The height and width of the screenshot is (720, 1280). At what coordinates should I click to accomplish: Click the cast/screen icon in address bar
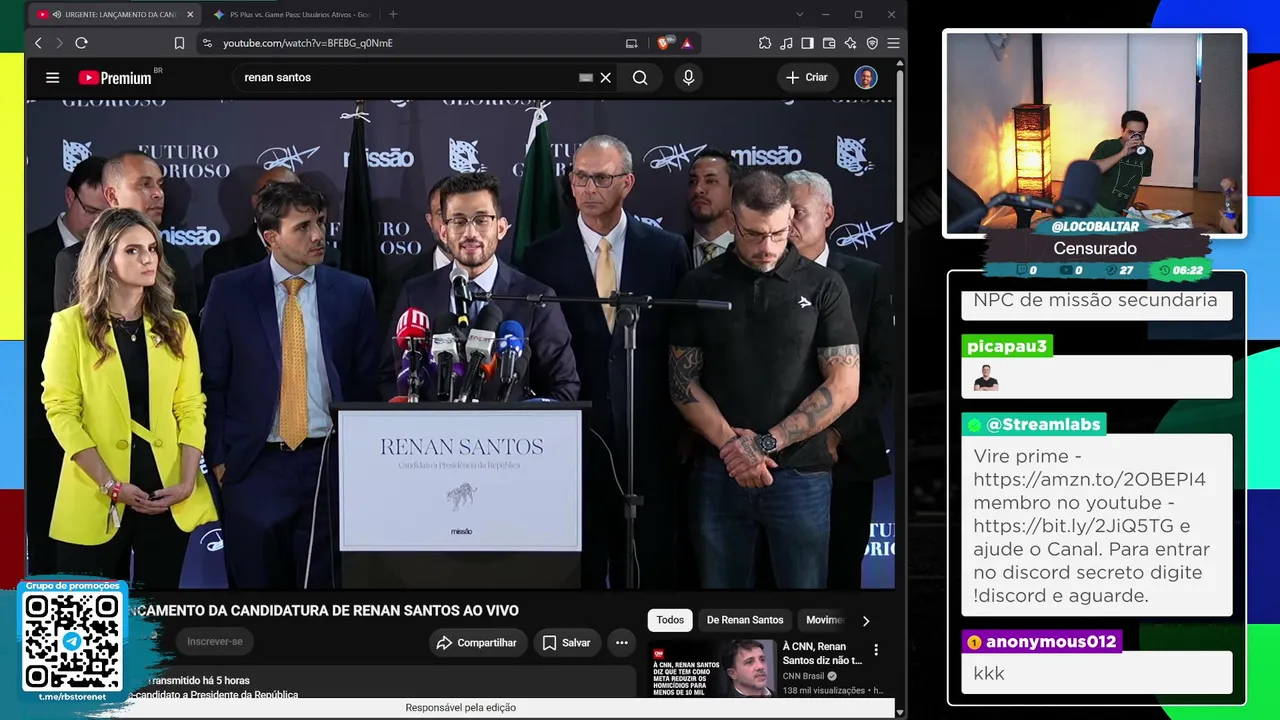(631, 43)
